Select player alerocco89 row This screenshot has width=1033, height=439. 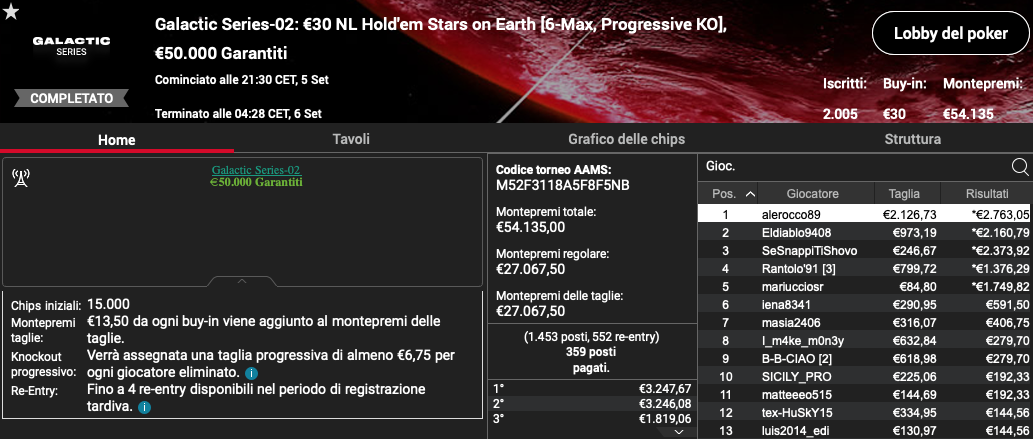coord(864,214)
